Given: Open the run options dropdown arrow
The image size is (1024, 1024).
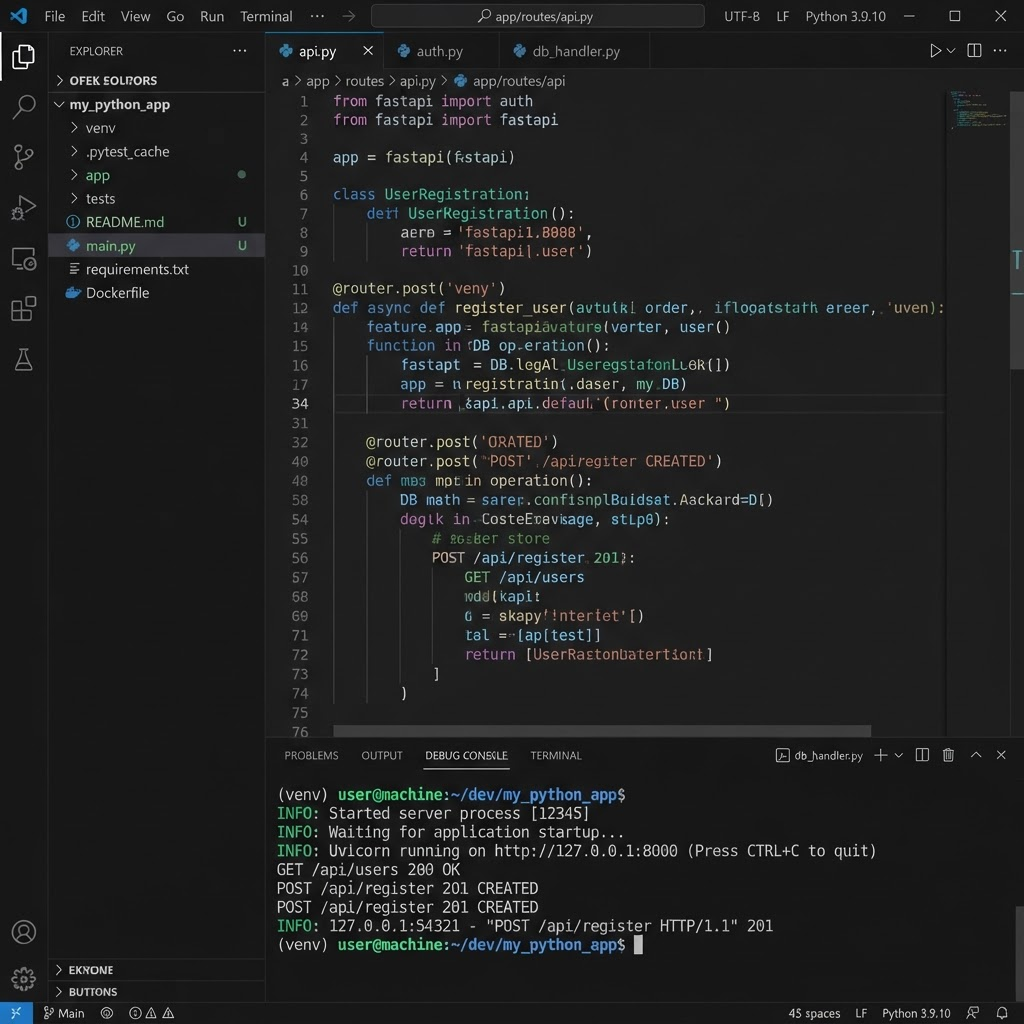Looking at the screenshot, I should (x=951, y=51).
